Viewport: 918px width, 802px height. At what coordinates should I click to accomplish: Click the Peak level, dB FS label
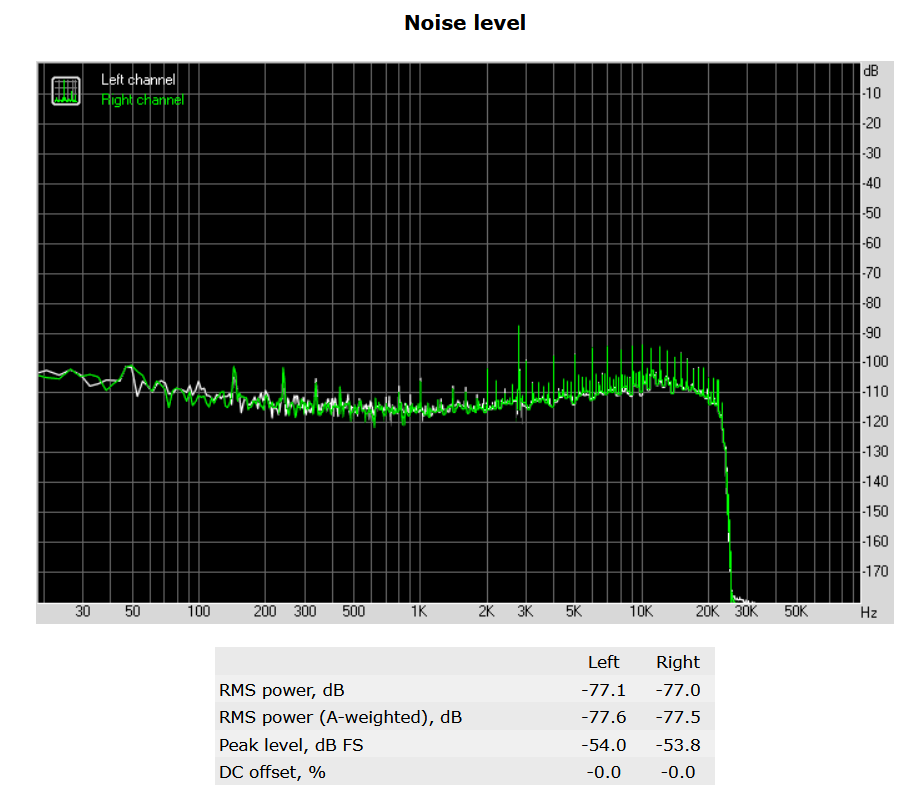click(291, 745)
